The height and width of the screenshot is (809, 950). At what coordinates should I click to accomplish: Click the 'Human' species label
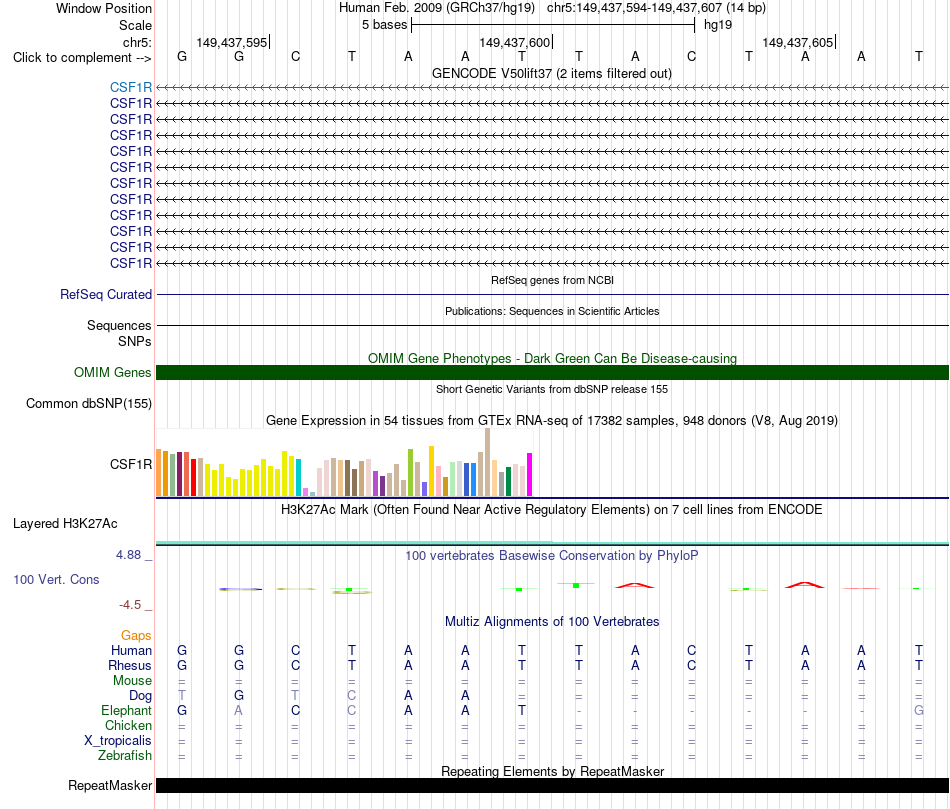131,650
